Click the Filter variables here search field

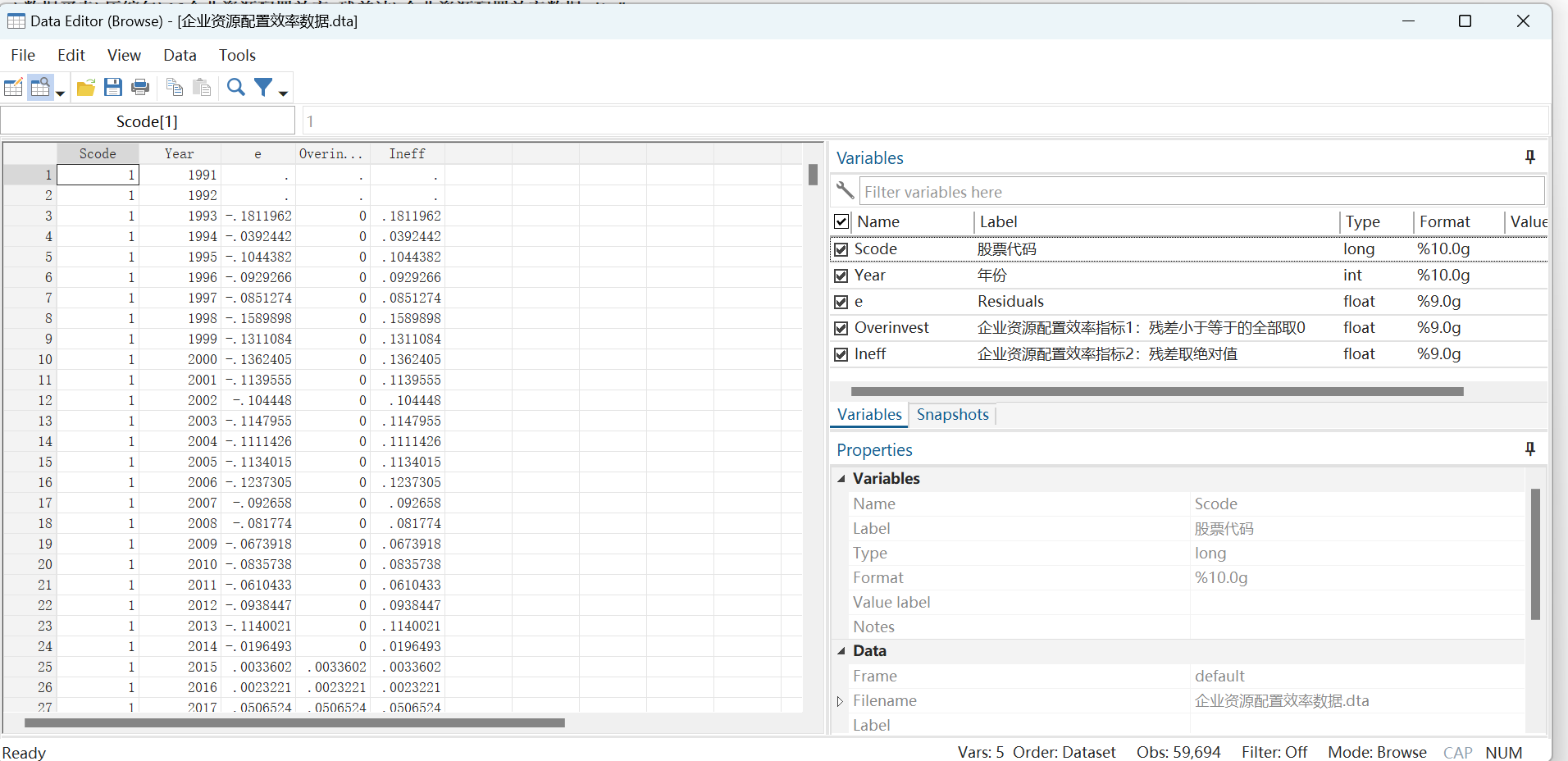tap(1201, 192)
